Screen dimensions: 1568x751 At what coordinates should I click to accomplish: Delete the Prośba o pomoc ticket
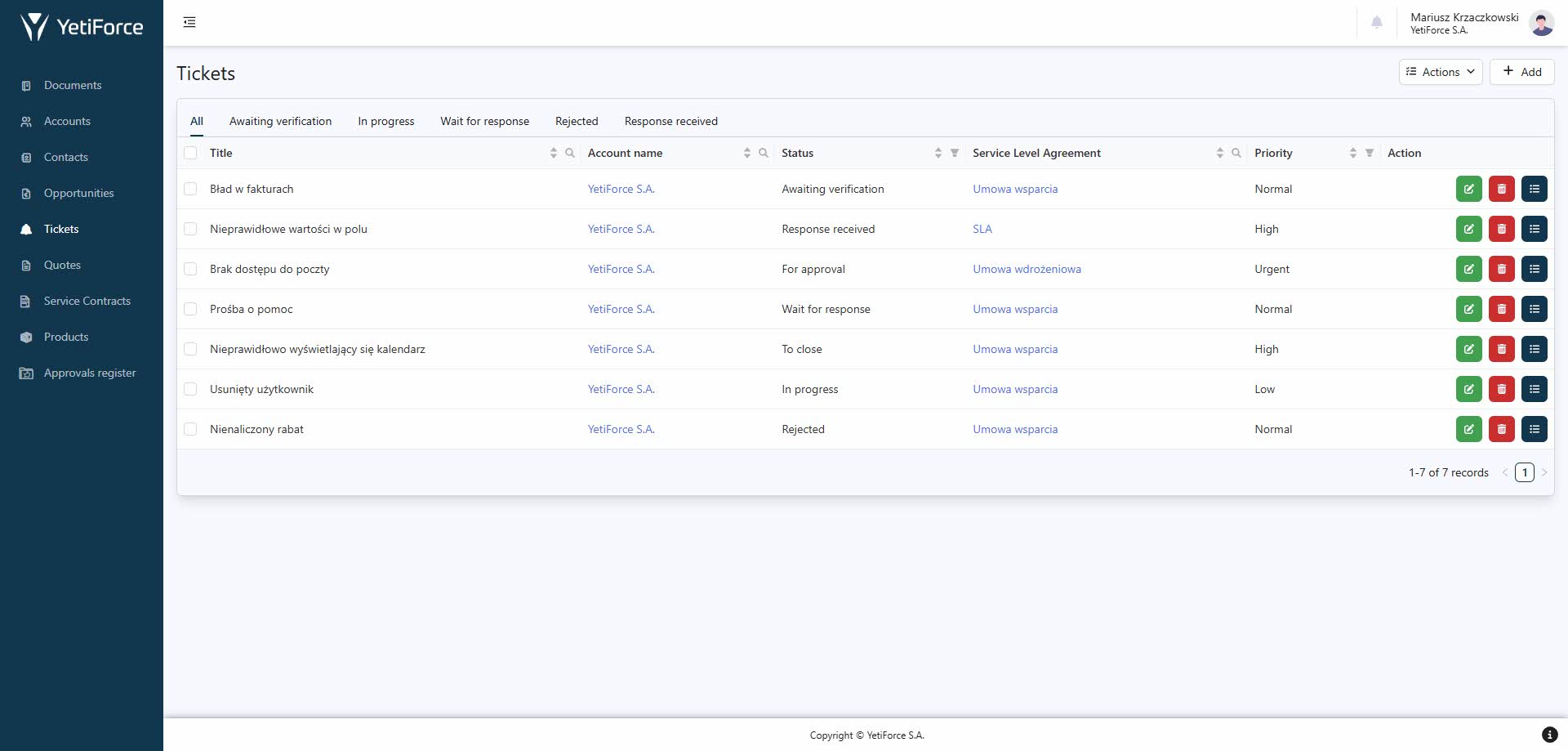(1501, 309)
